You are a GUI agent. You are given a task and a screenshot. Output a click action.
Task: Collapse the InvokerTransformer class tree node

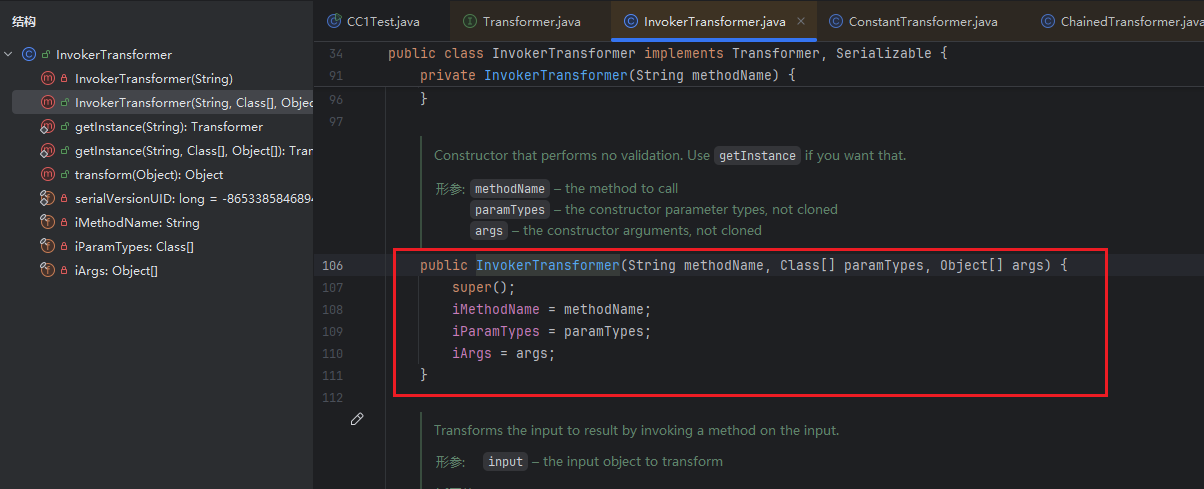point(9,55)
